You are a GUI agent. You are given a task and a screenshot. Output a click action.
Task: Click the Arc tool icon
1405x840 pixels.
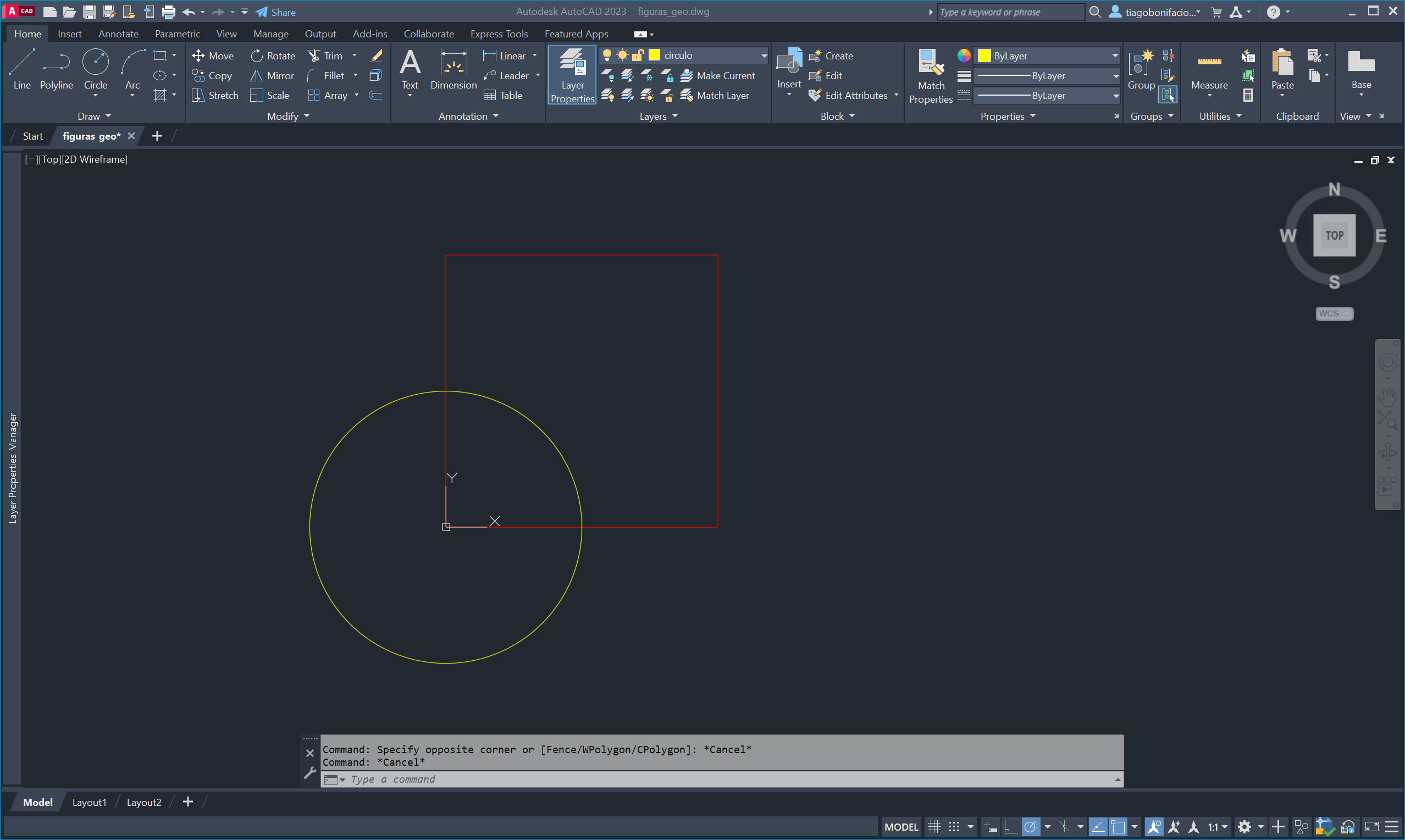coord(132,63)
